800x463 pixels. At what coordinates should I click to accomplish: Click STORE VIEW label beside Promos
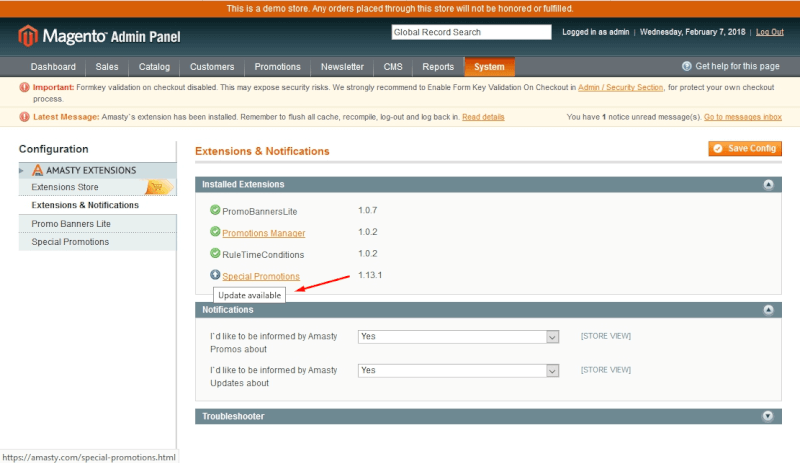(606, 336)
